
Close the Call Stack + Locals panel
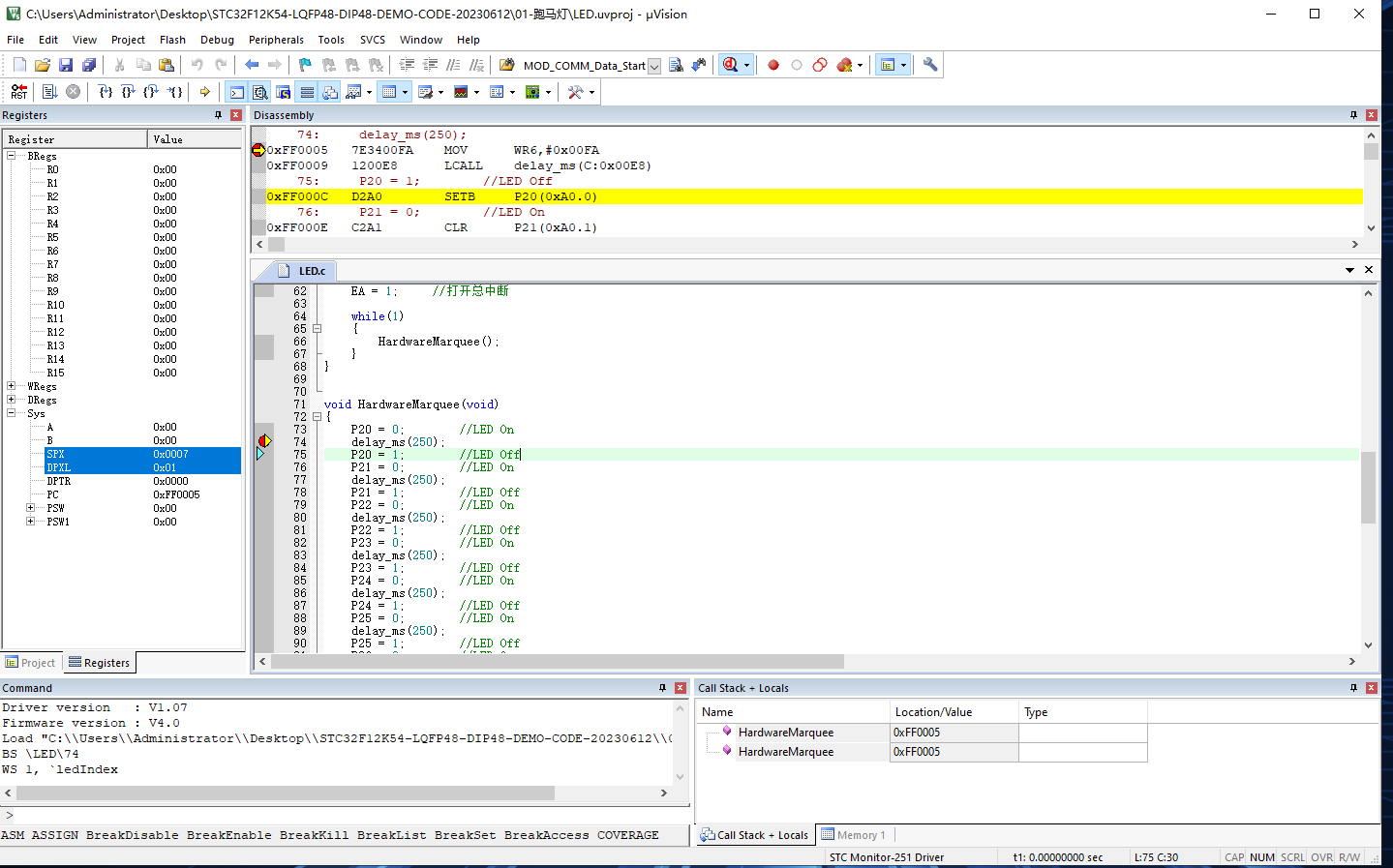[1371, 688]
